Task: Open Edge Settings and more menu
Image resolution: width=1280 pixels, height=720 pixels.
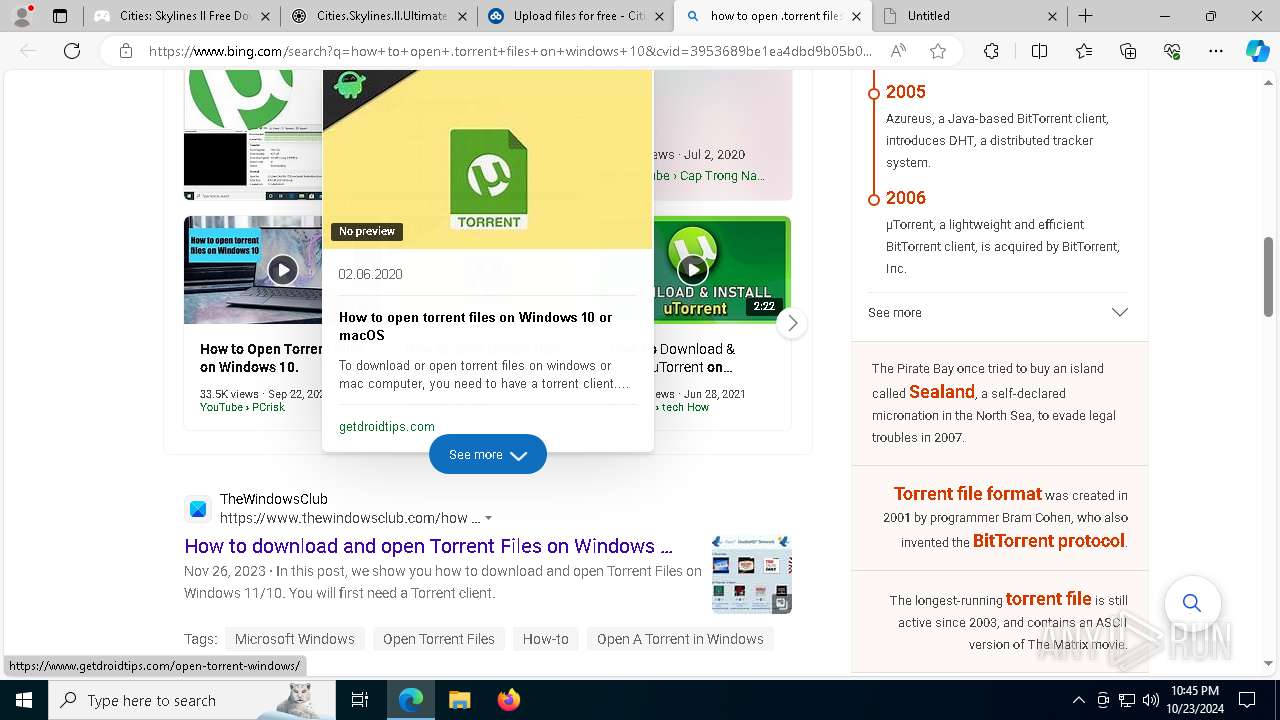Action: coord(1215,51)
